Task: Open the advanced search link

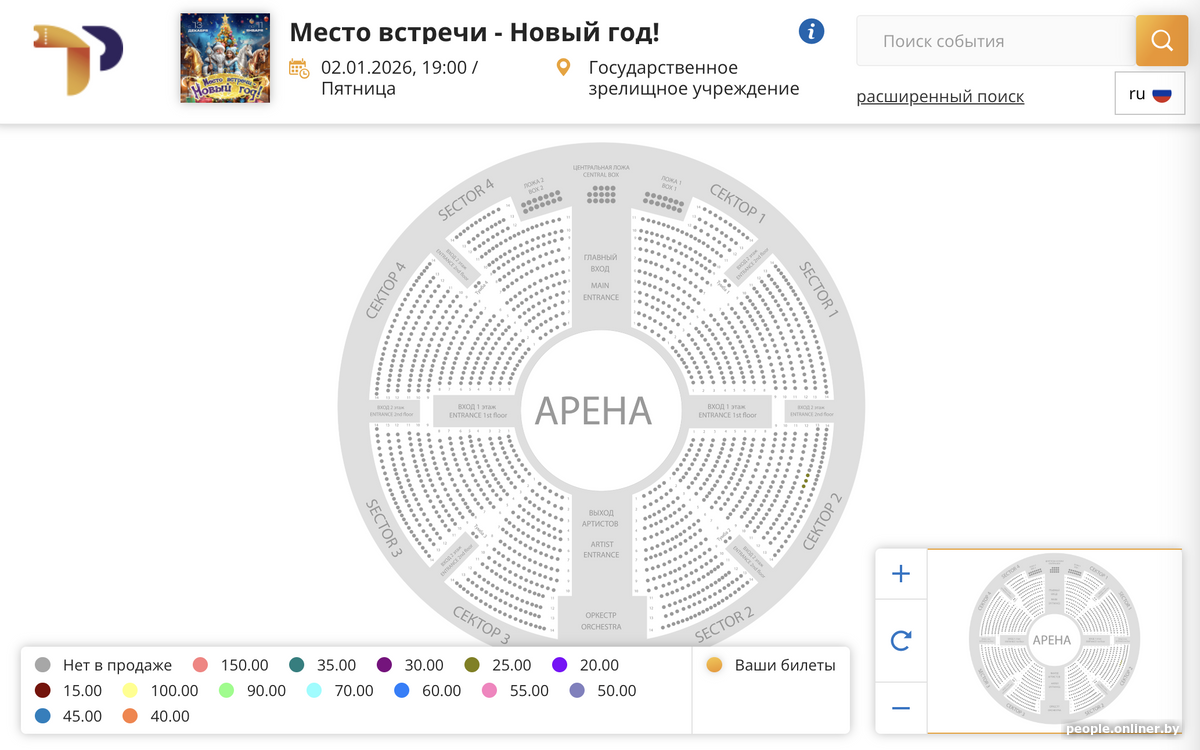Action: tap(940, 97)
